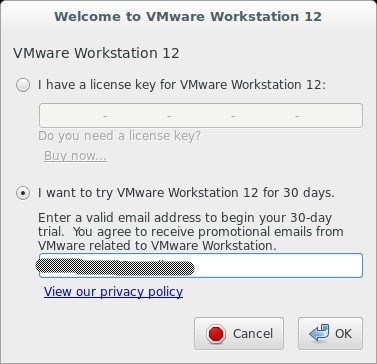Focus the last segment of license key field

329,116
